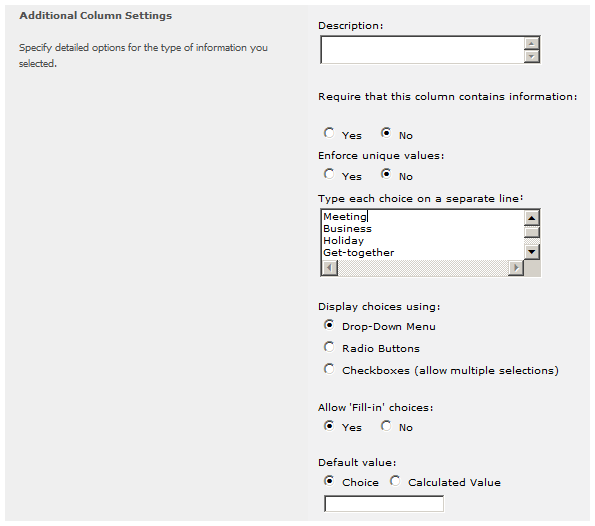
Task: Click Description box scroll down arrow
Action: click(x=532, y=57)
